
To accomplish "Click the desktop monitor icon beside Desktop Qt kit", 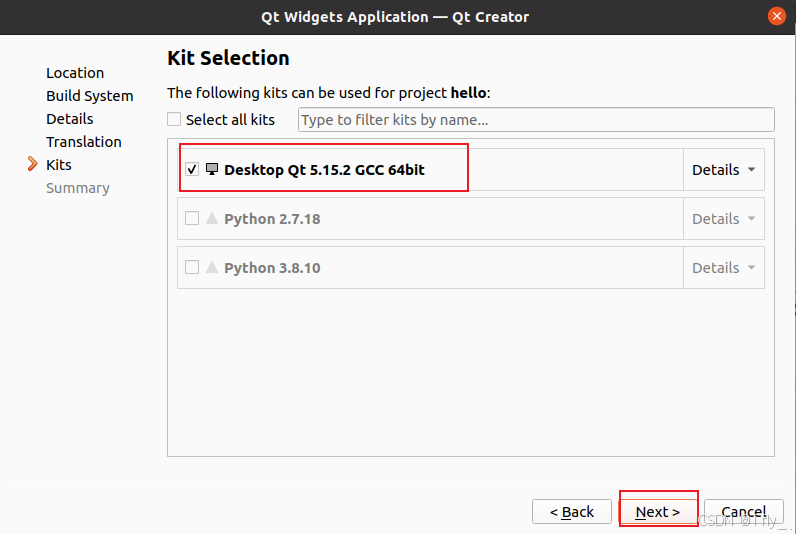I will click(x=212, y=169).
